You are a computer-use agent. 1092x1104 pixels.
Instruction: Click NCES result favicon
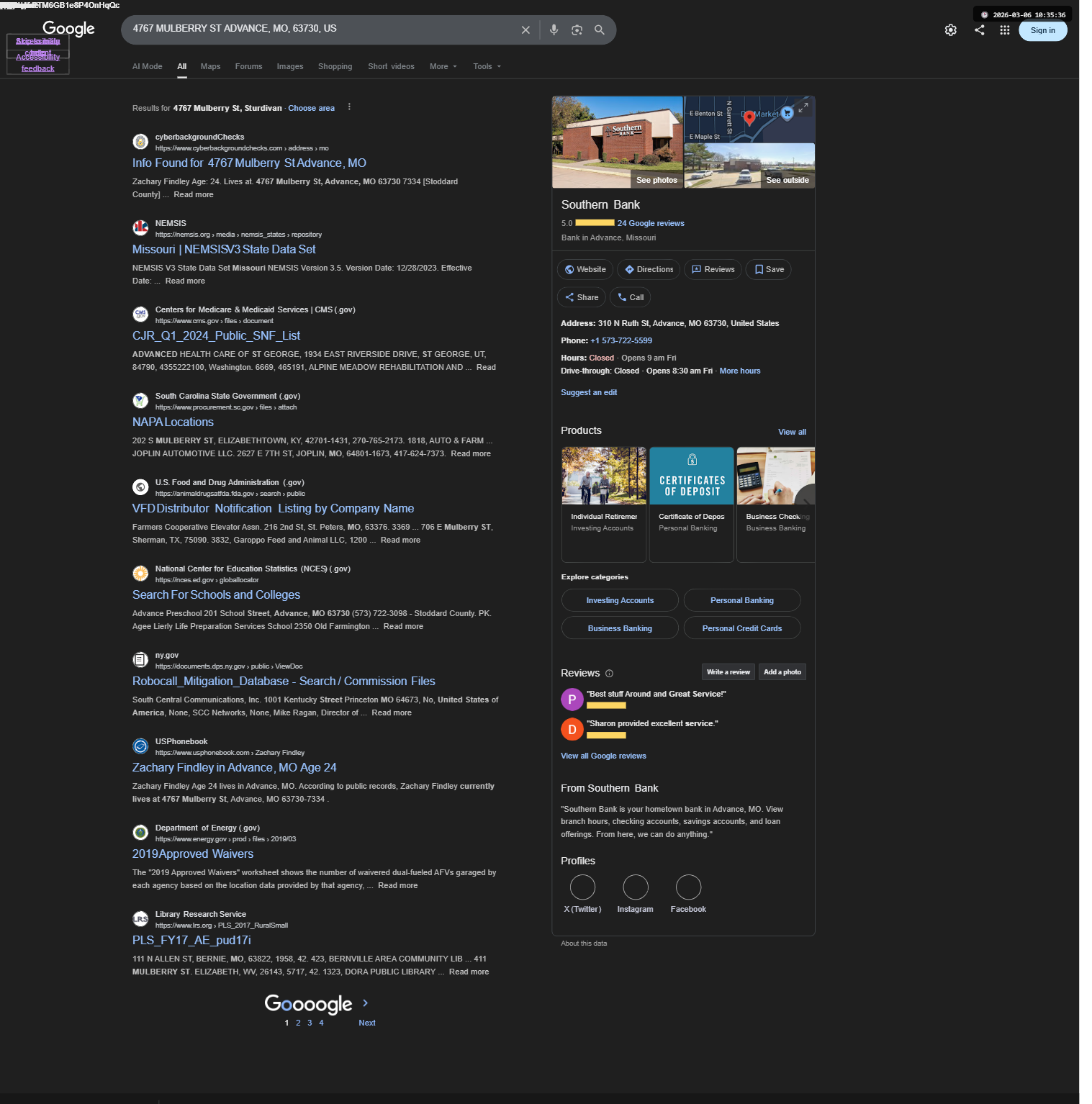click(140, 574)
